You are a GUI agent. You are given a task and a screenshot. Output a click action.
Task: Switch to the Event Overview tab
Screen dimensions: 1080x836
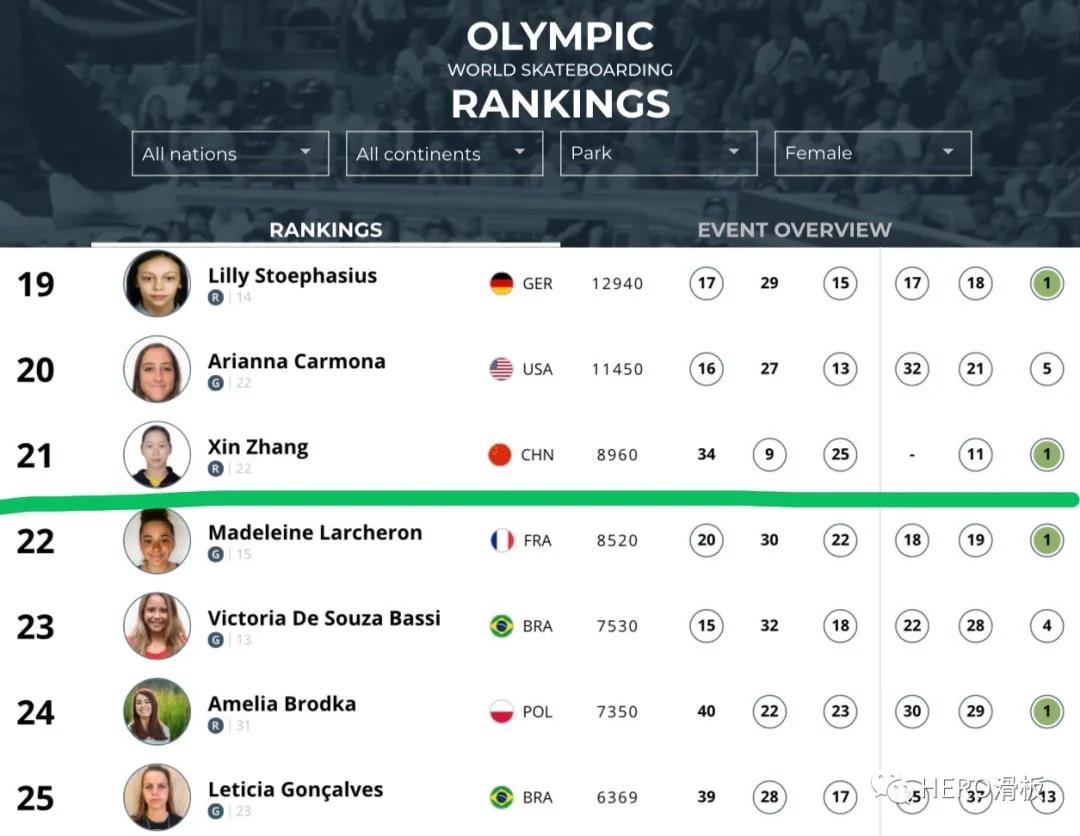click(x=794, y=230)
